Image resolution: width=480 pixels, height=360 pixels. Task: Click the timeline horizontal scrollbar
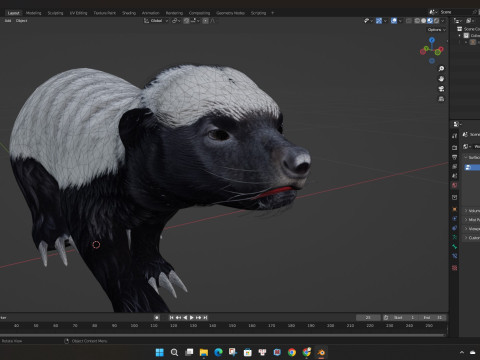pos(222,335)
